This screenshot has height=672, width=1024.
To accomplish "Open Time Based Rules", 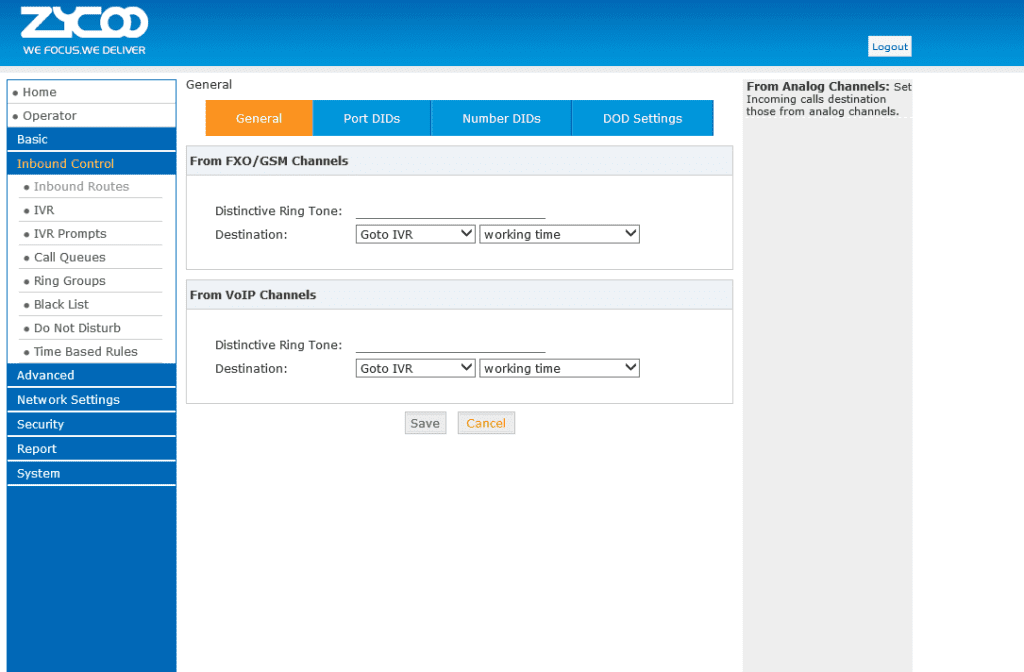I will (85, 352).
